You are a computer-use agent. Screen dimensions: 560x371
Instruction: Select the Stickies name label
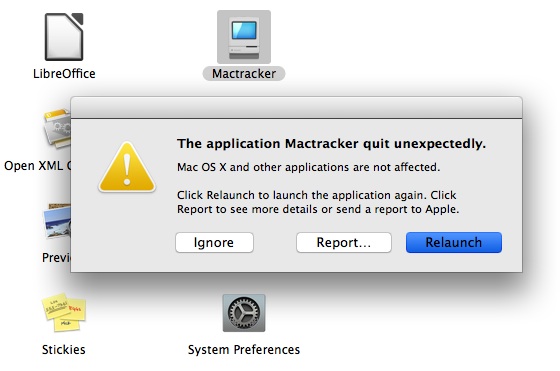tap(64, 349)
